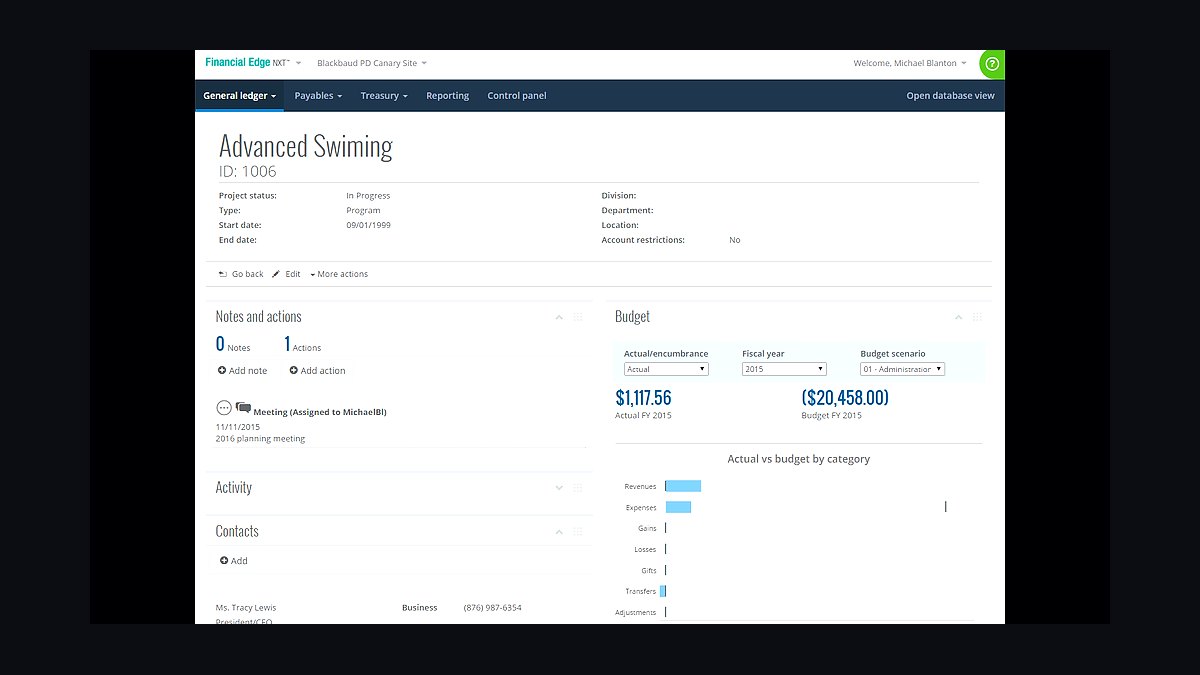The height and width of the screenshot is (675, 1200).
Task: Grab the Contacts tile grip icon
Action: click(x=578, y=532)
